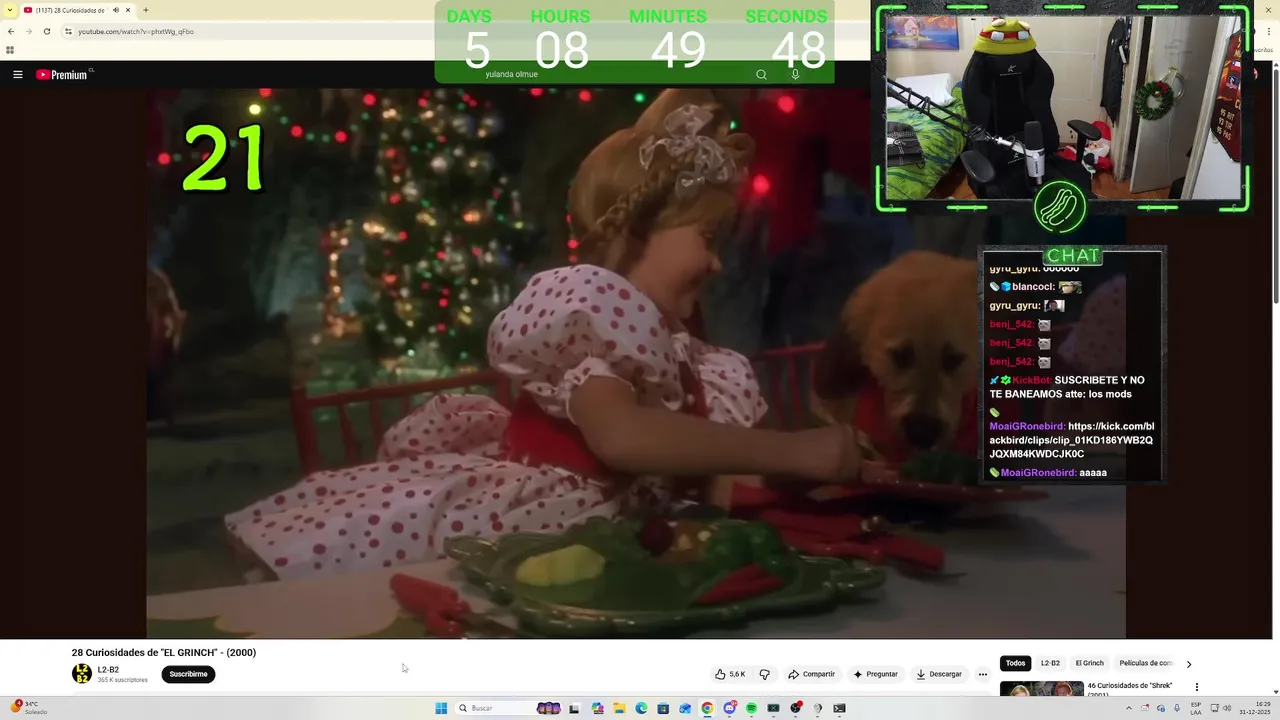The height and width of the screenshot is (720, 1280).
Task: Open the video's three-dot more actions
Action: [982, 674]
